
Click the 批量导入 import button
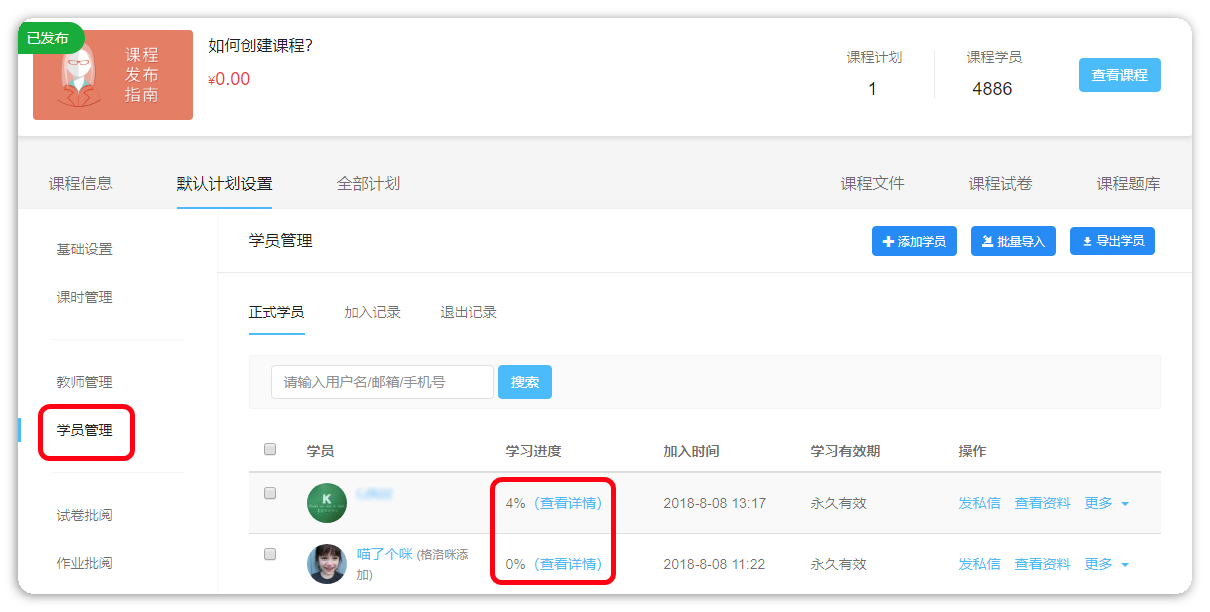[1013, 241]
